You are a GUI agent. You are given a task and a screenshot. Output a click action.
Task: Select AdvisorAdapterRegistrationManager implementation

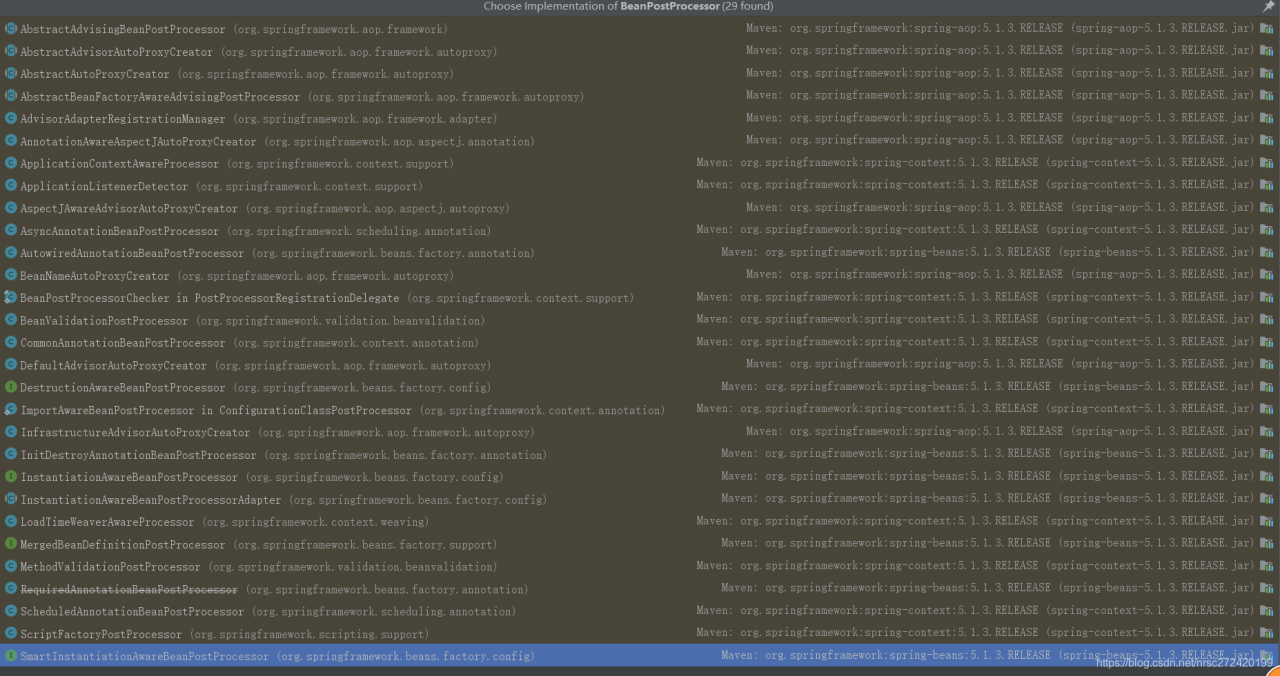(640, 118)
